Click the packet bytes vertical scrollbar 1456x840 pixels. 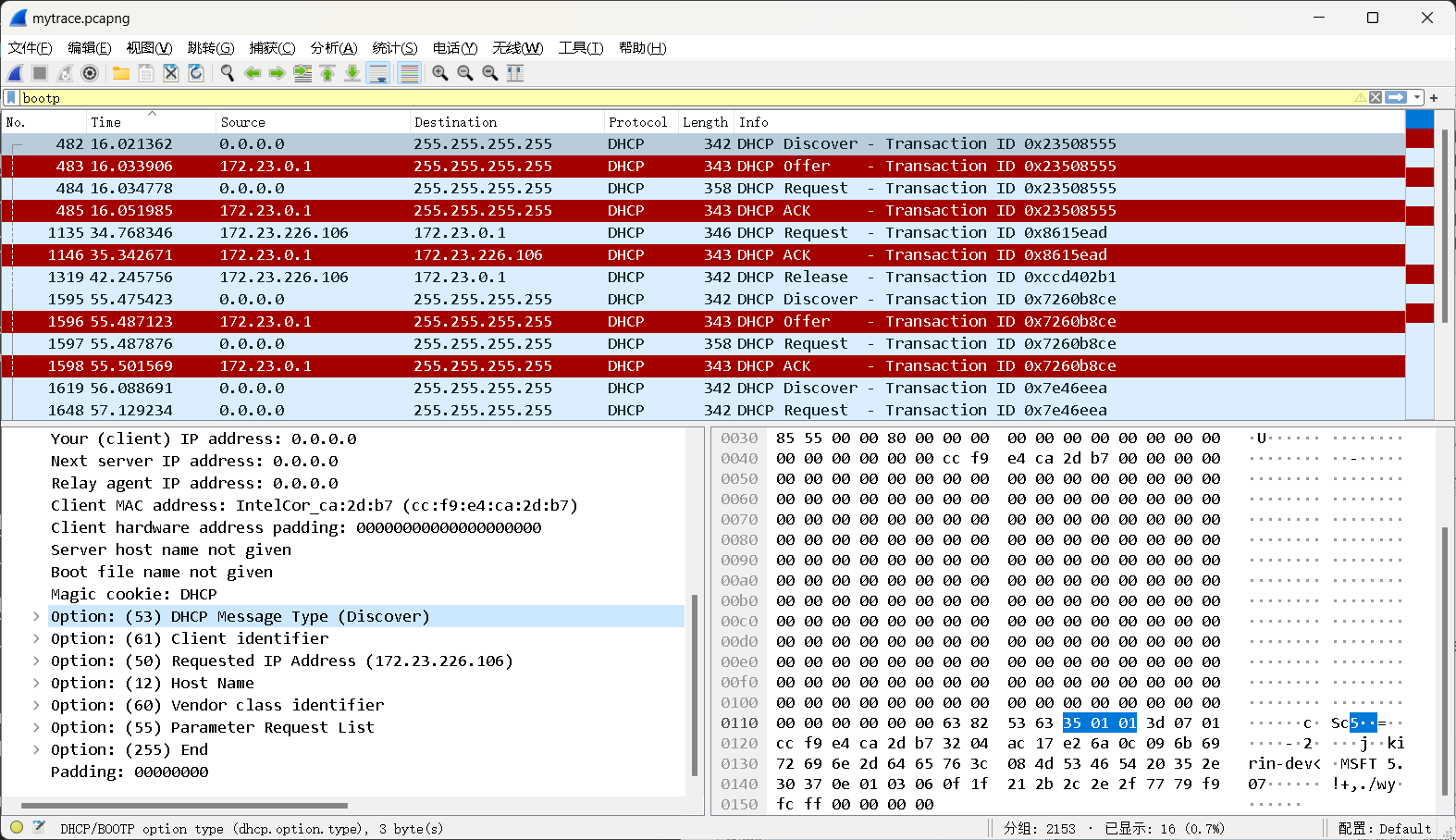click(x=1444, y=661)
